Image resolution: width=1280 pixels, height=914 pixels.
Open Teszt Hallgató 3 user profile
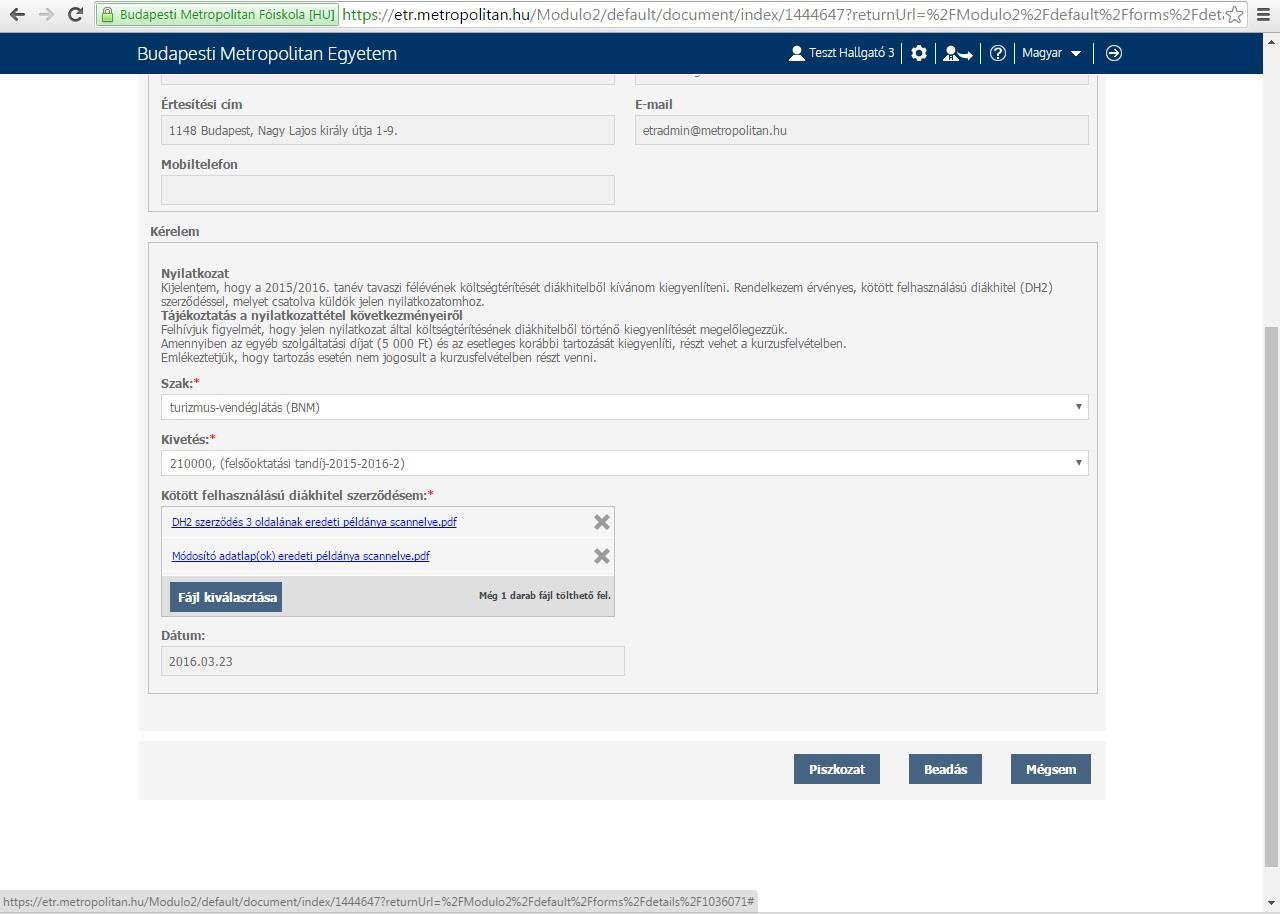tap(841, 53)
